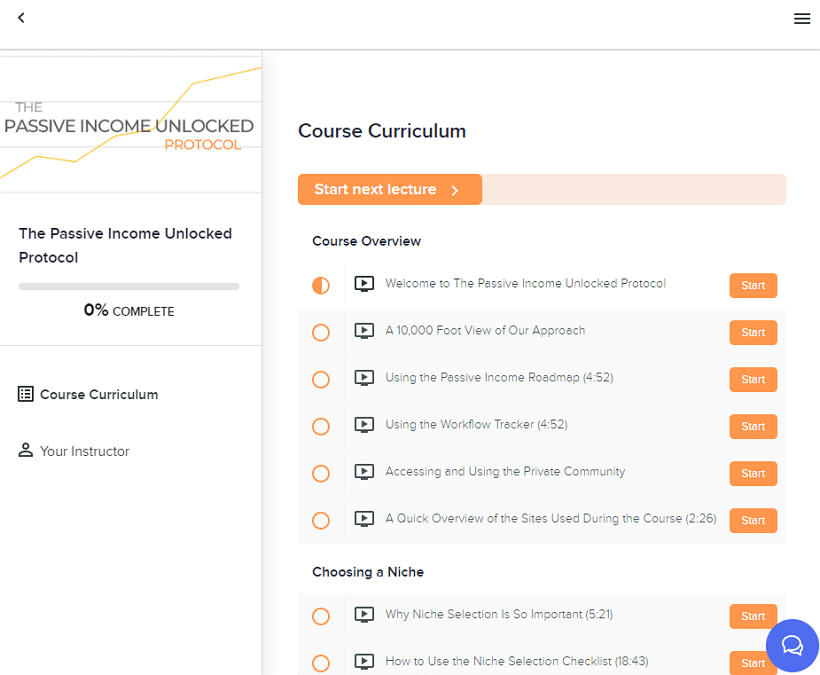Toggle completion circle for Private Community lecture
Viewport: 820px width, 675px height.
[x=321, y=474]
